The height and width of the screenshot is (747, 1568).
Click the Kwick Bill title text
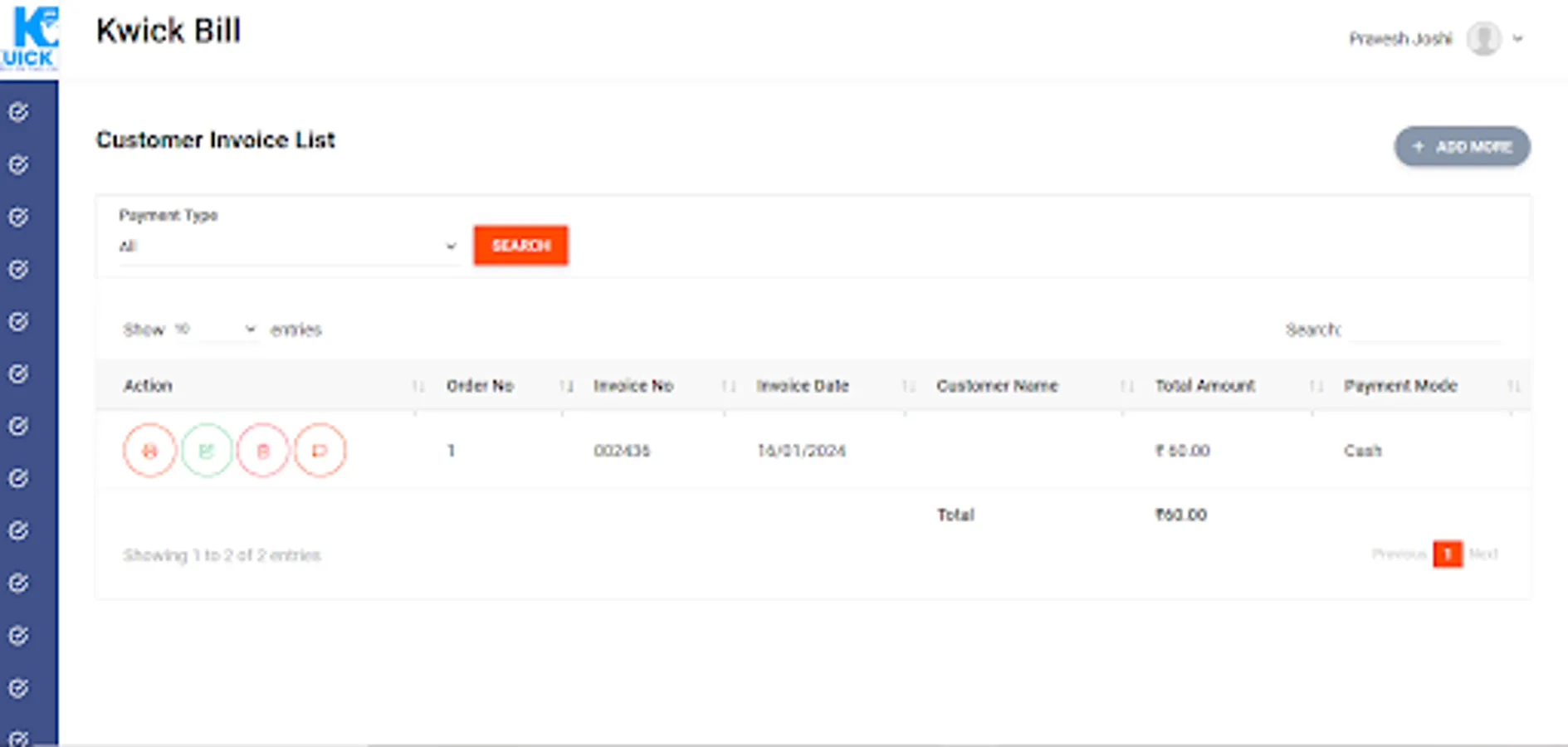[169, 31]
